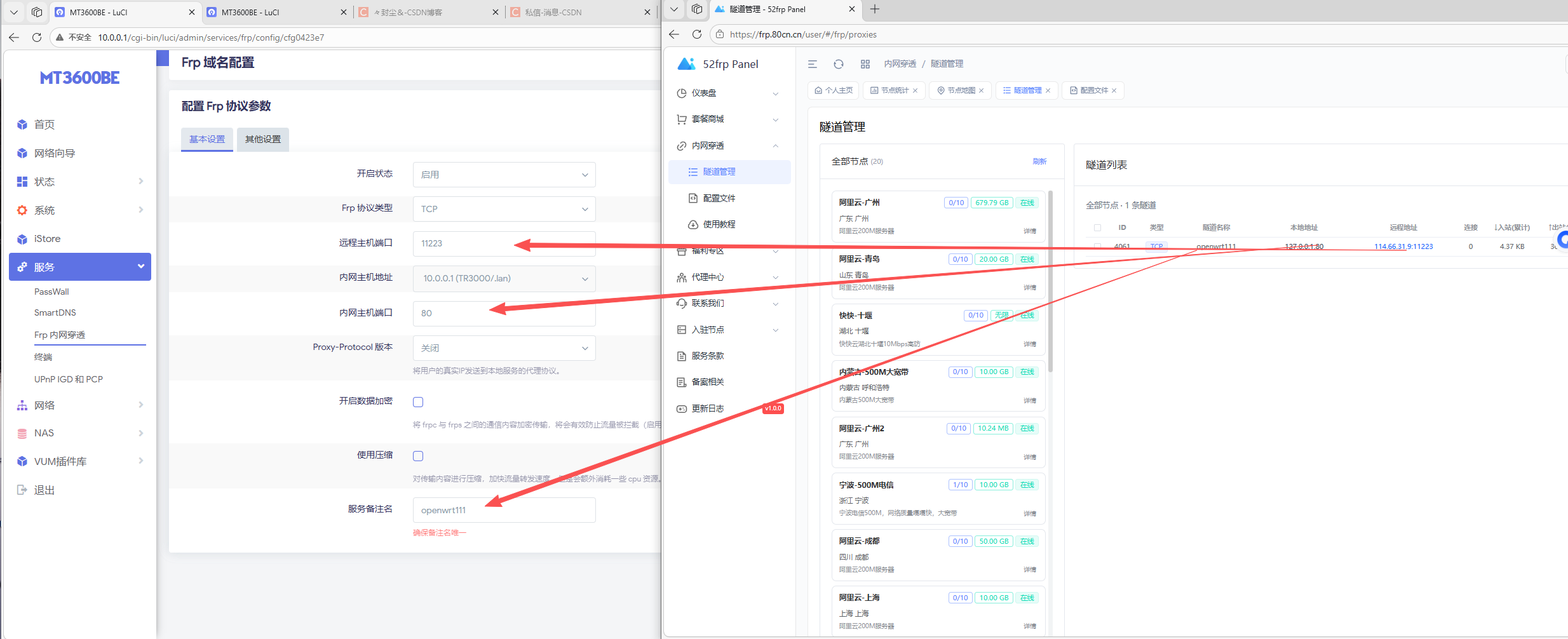Click the 52frp Panel logo icon
The height and width of the screenshot is (639, 1568).
click(x=687, y=64)
